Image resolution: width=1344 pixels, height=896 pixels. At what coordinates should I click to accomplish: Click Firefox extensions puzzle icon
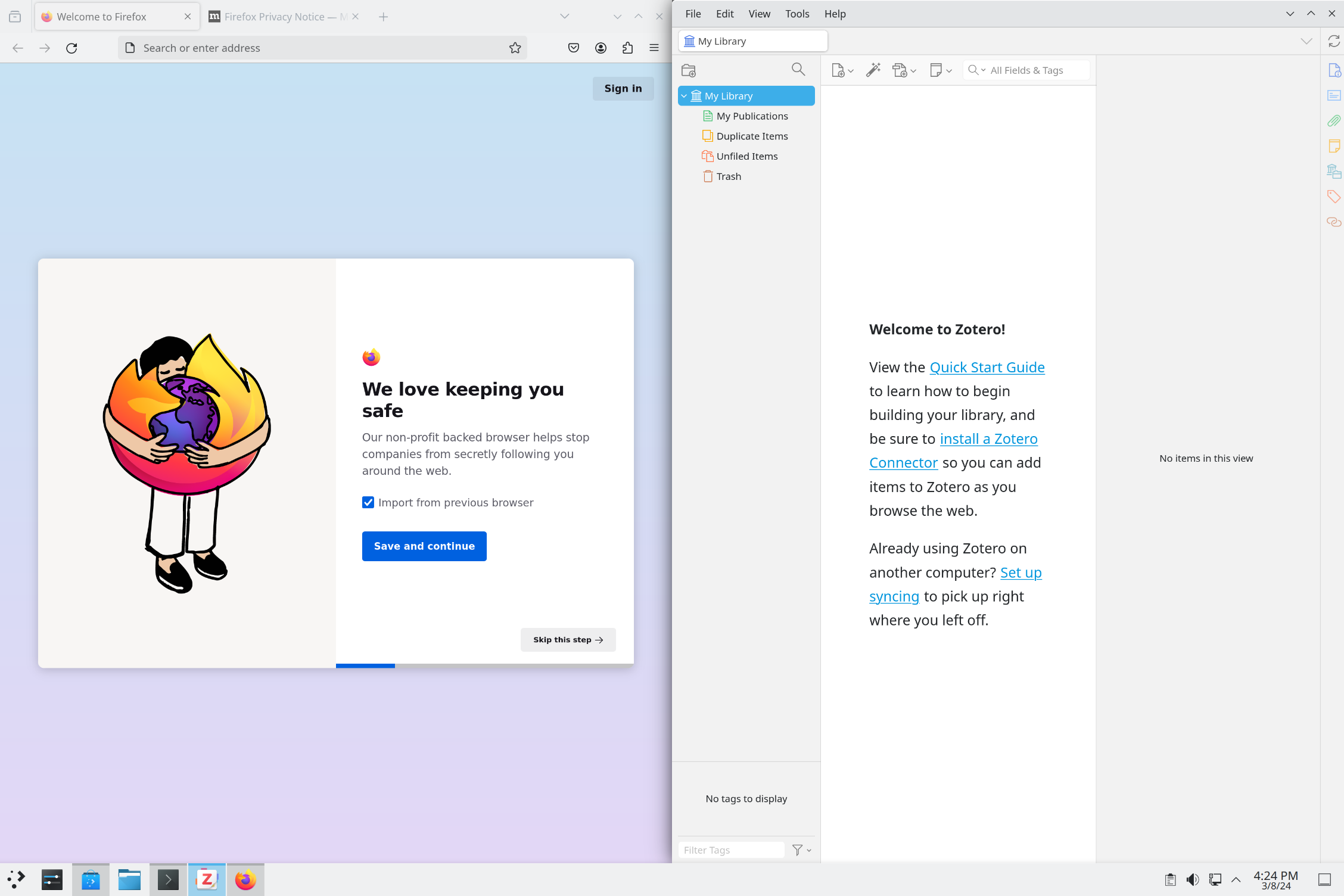click(x=627, y=48)
